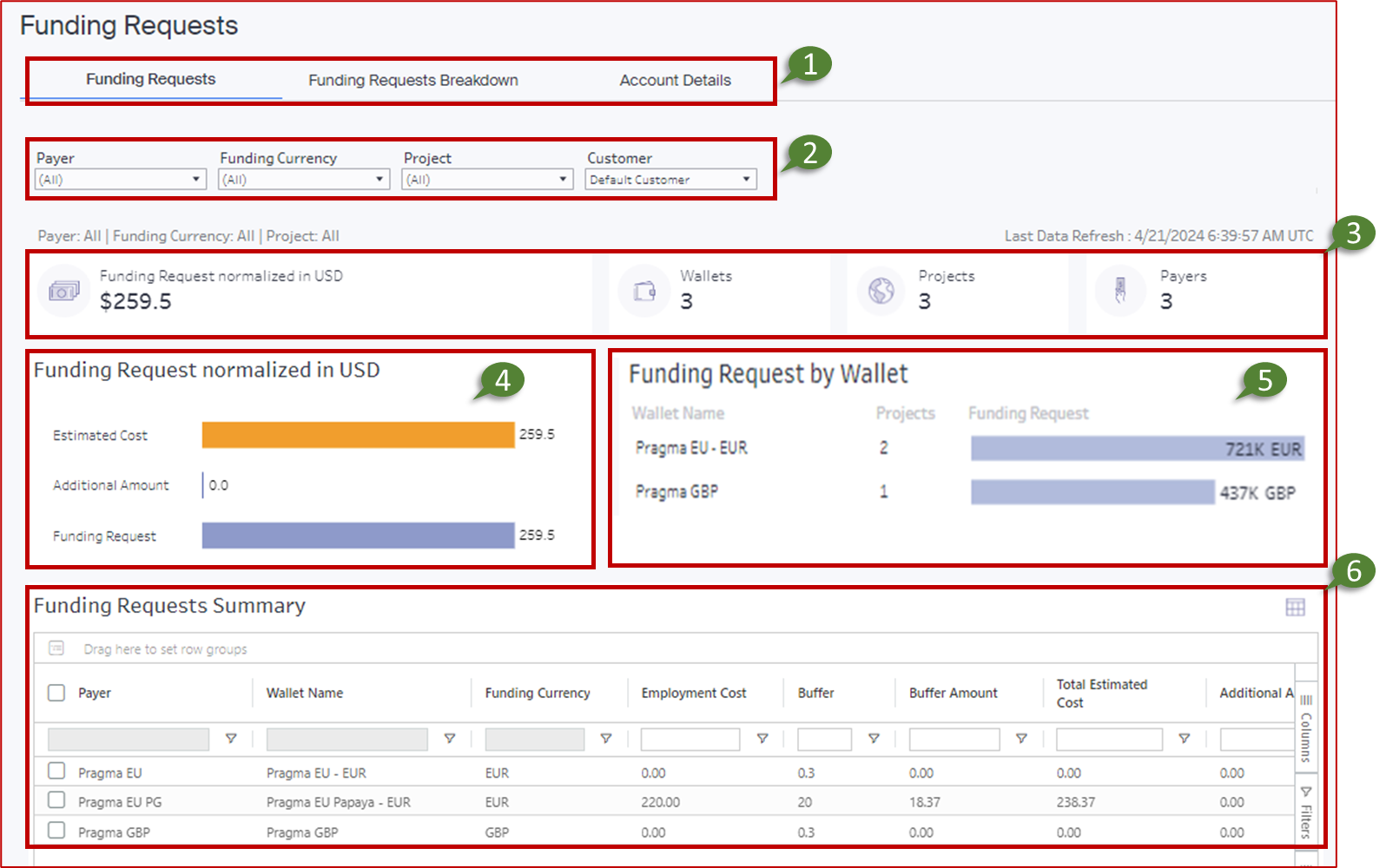Screen dimensions: 1386x868
Task: Click the 437K GBP wallet bar
Action: pyautogui.click(x=1092, y=492)
